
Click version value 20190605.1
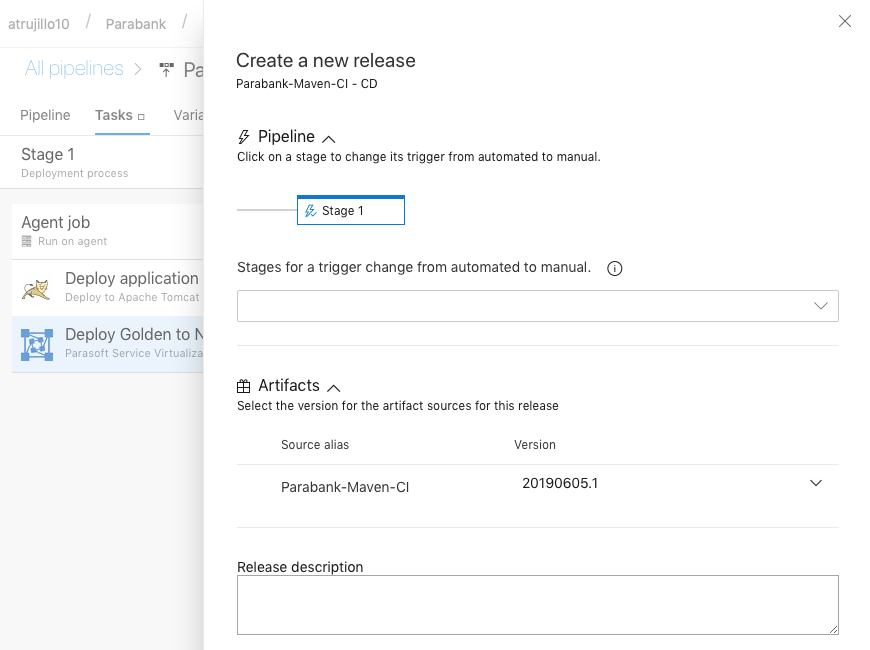click(560, 483)
